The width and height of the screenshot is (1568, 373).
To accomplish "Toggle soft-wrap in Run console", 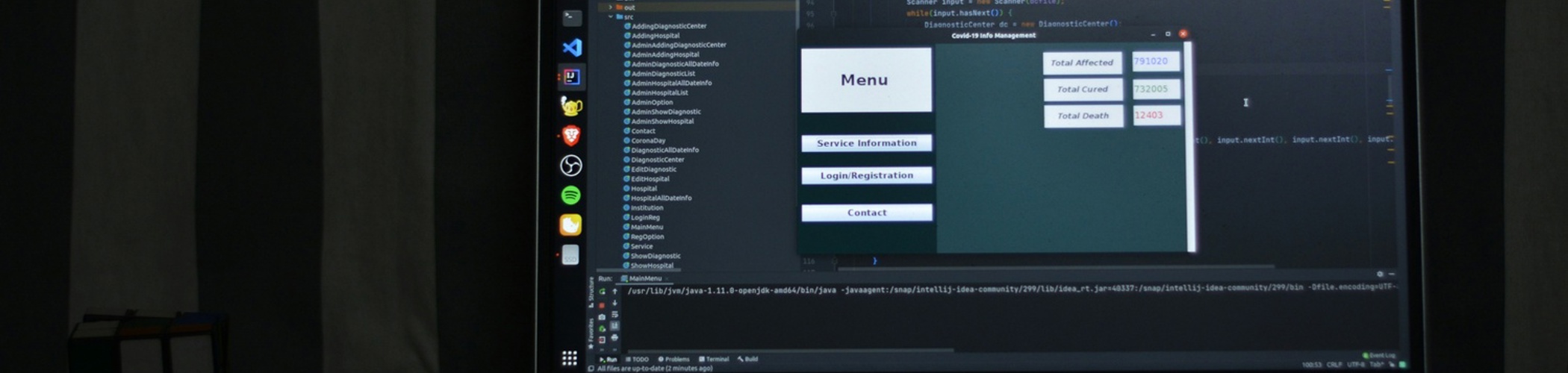I will tap(615, 315).
